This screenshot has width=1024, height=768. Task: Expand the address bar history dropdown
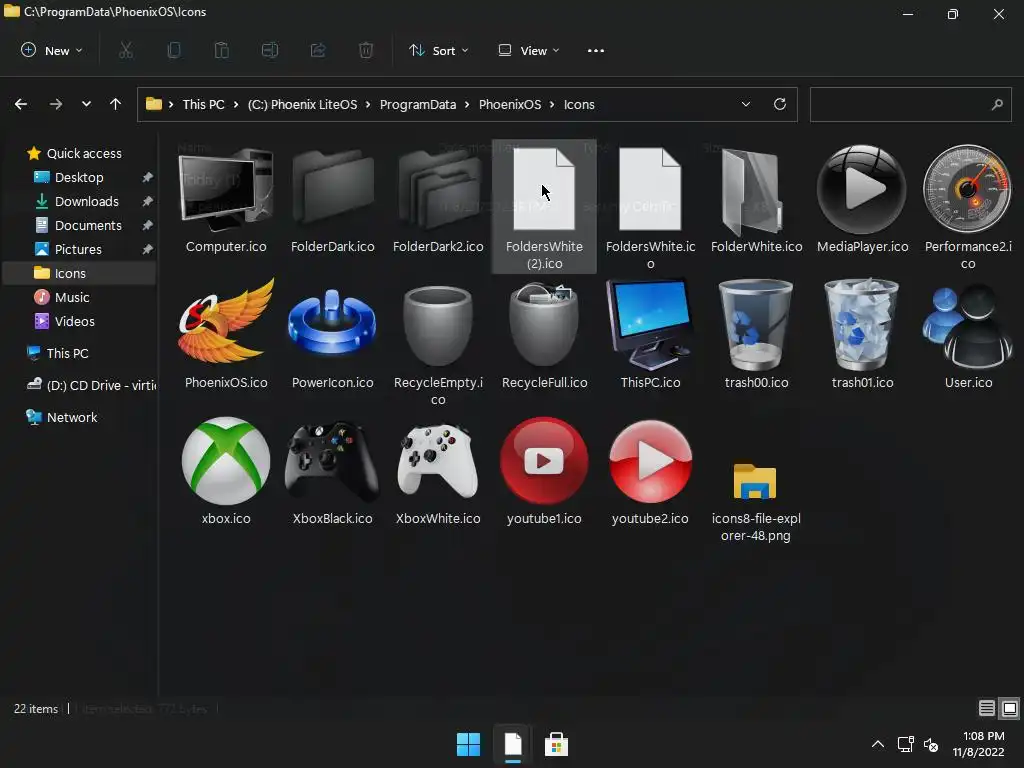[746, 104]
